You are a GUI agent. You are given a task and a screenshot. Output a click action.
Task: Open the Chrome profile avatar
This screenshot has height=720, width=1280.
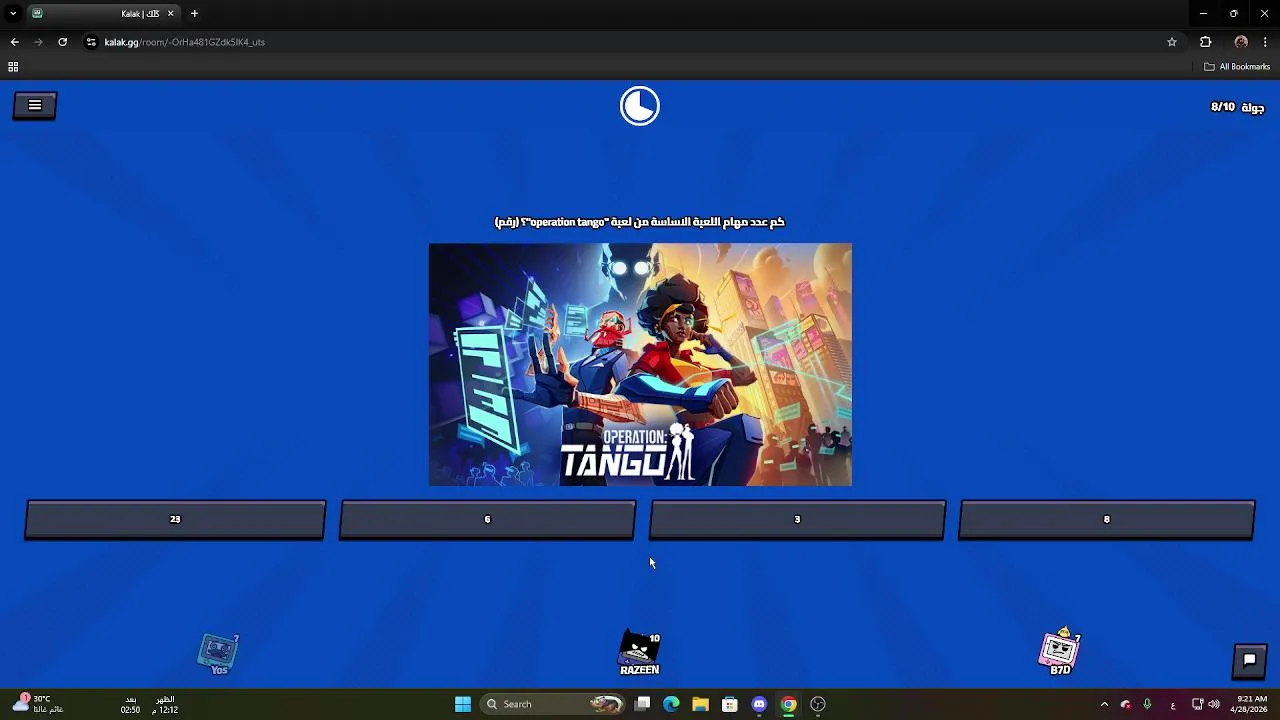pyautogui.click(x=1241, y=42)
